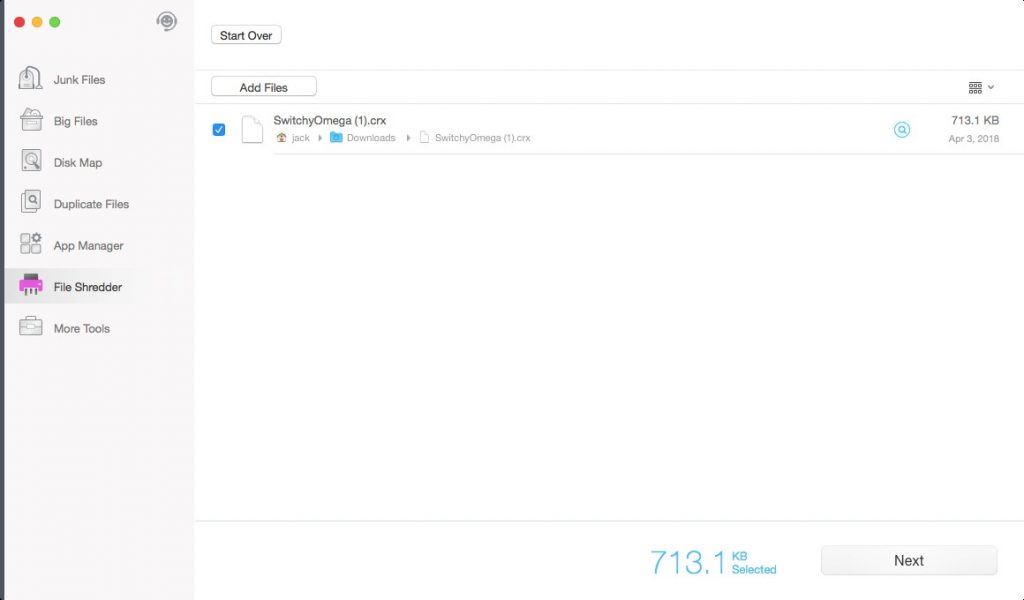This screenshot has width=1024, height=600.
Task: Open the support face icon at top
Action: [167, 21]
